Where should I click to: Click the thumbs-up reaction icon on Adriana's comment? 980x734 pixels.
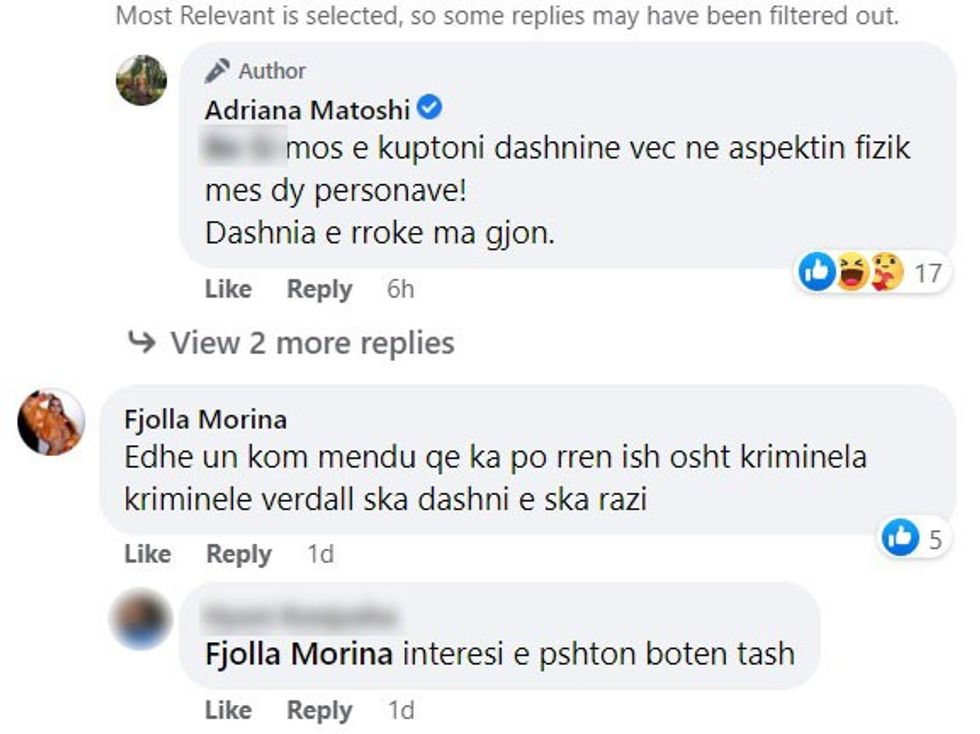pyautogui.click(x=813, y=269)
